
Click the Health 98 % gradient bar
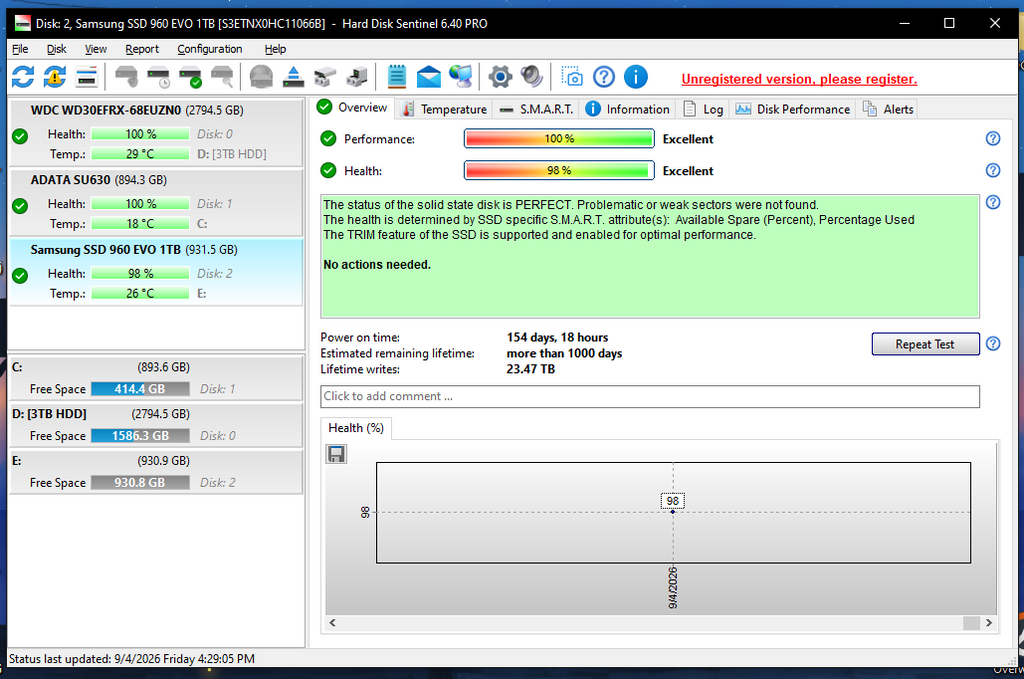(559, 170)
